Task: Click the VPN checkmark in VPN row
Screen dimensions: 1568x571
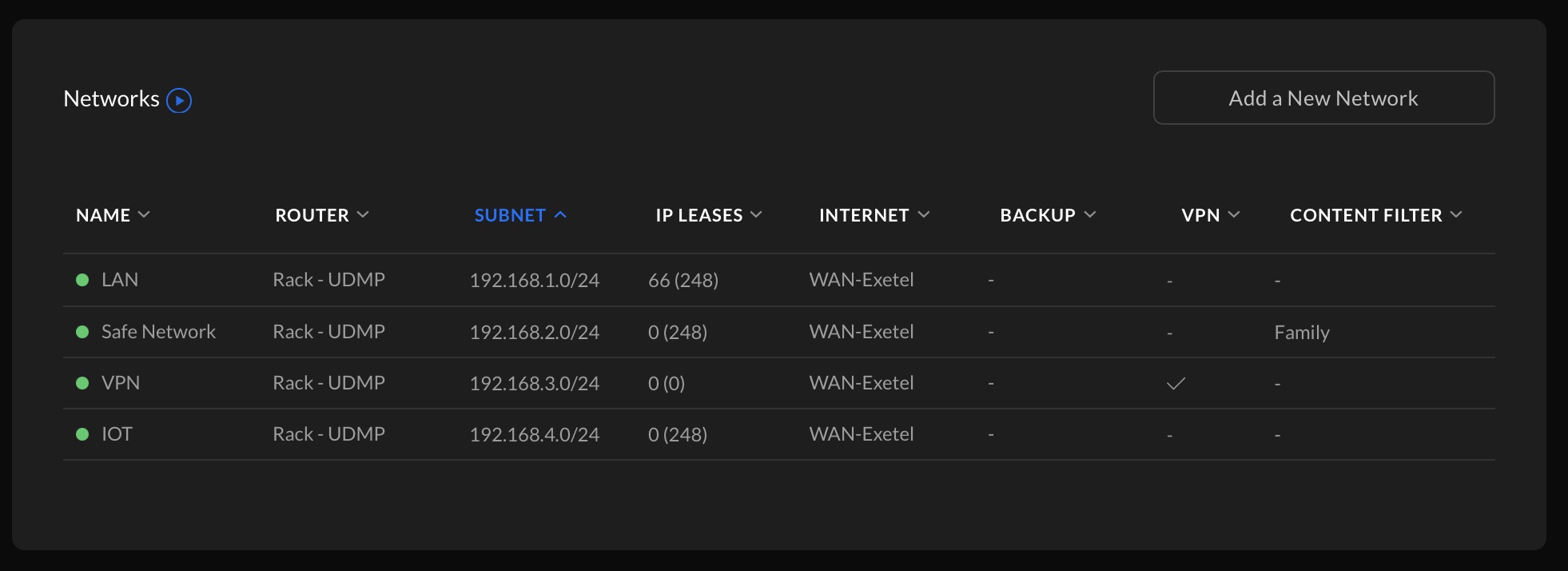Action: pos(1176,383)
